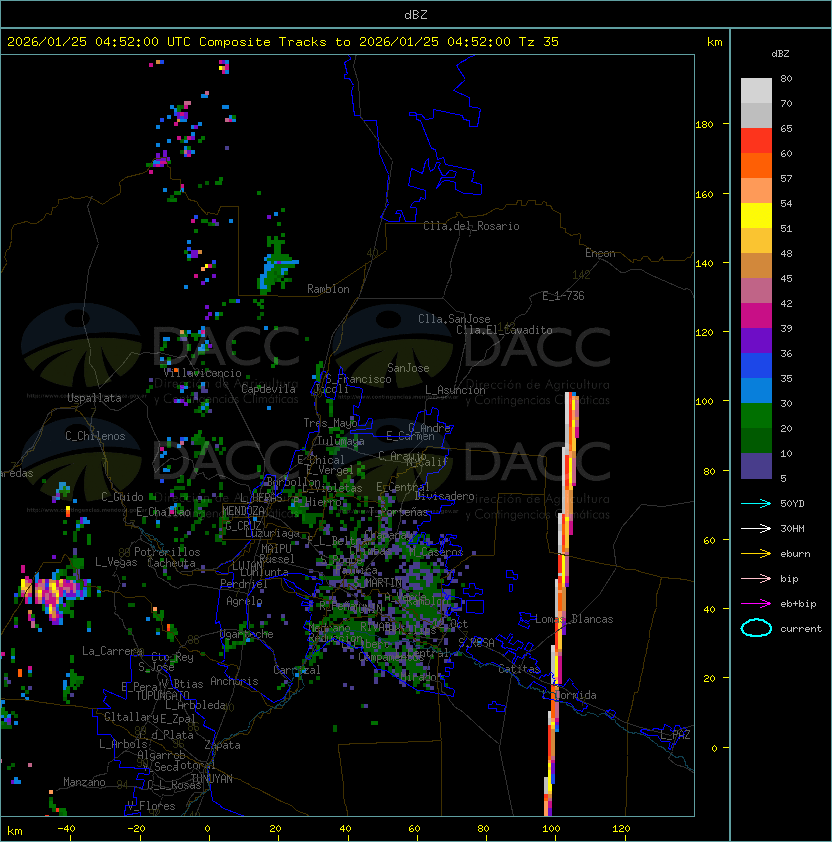Click the white 30HM arrow in legend
Image resolution: width=832 pixels, height=842 pixels.
pos(756,528)
